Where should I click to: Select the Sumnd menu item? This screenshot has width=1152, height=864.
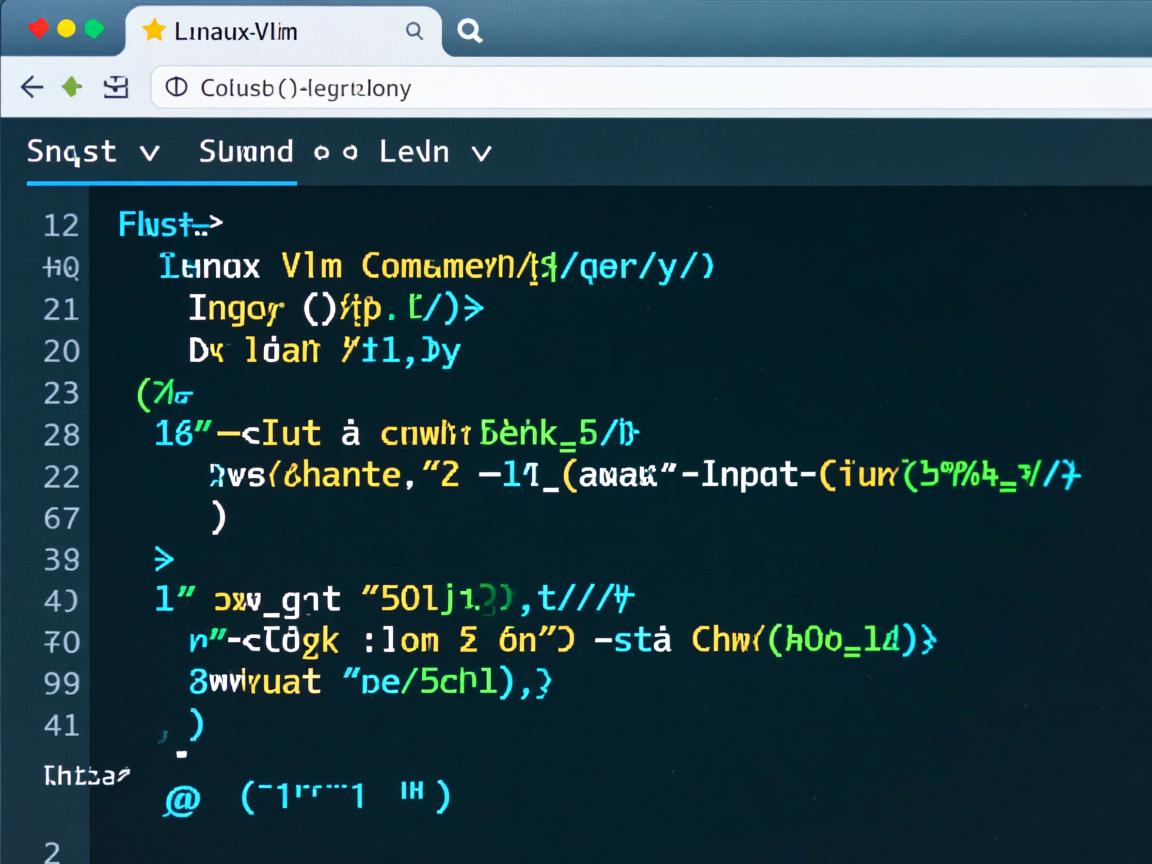pyautogui.click(x=245, y=152)
